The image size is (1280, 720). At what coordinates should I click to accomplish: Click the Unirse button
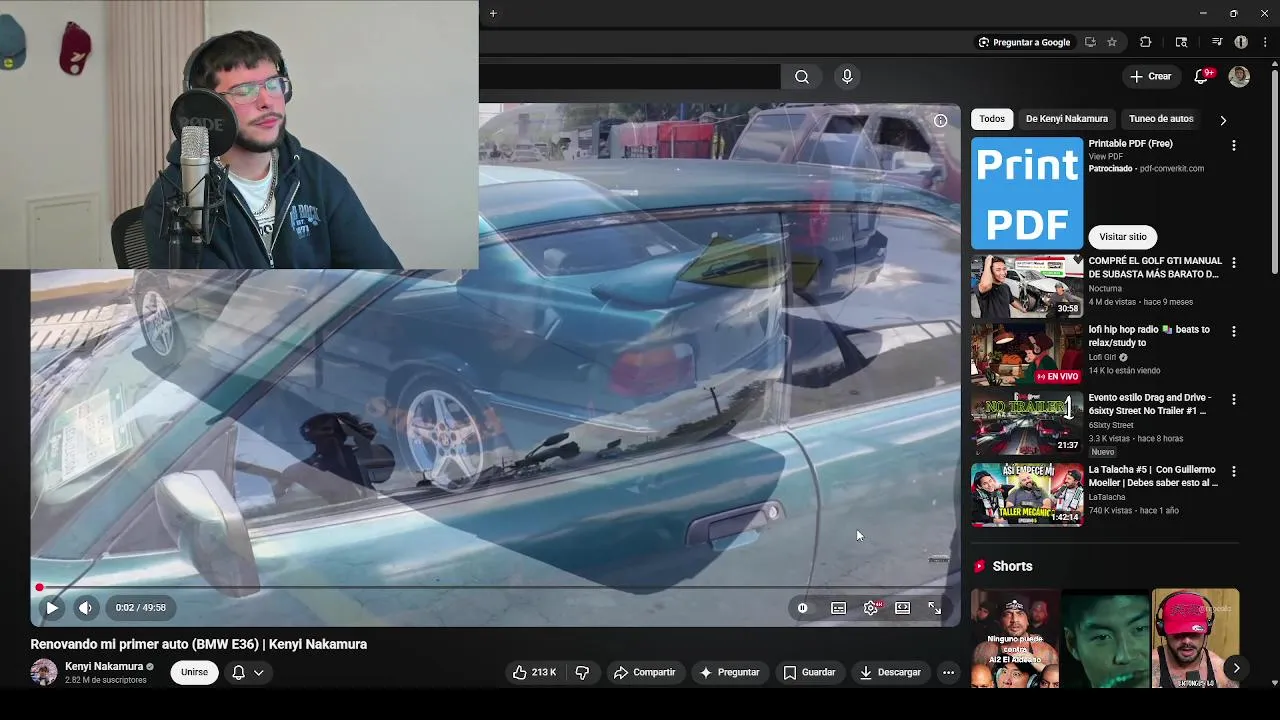[x=194, y=672]
